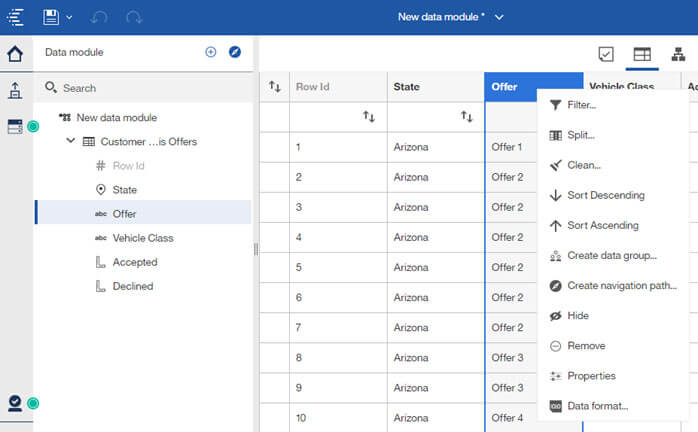
Task: Click the Row Id column header
Action: click(x=338, y=86)
